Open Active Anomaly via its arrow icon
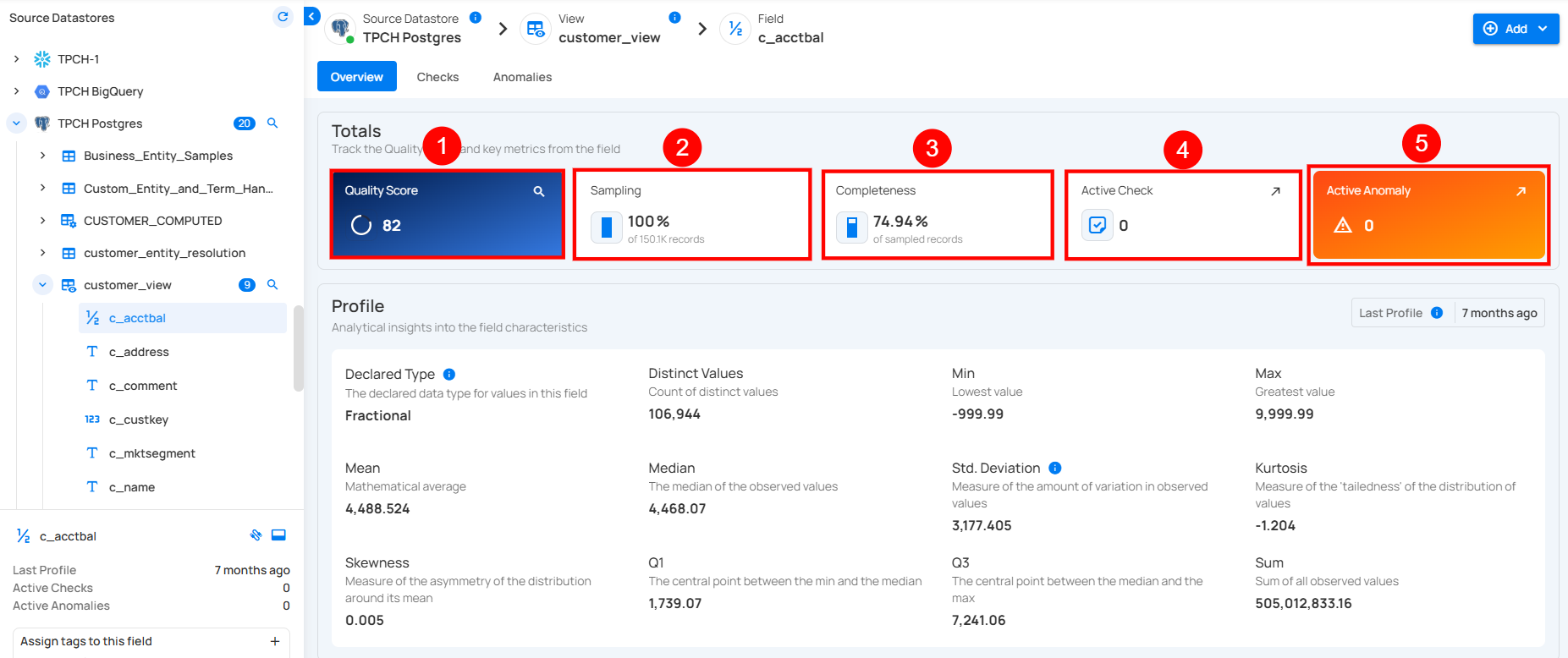 (x=1521, y=191)
